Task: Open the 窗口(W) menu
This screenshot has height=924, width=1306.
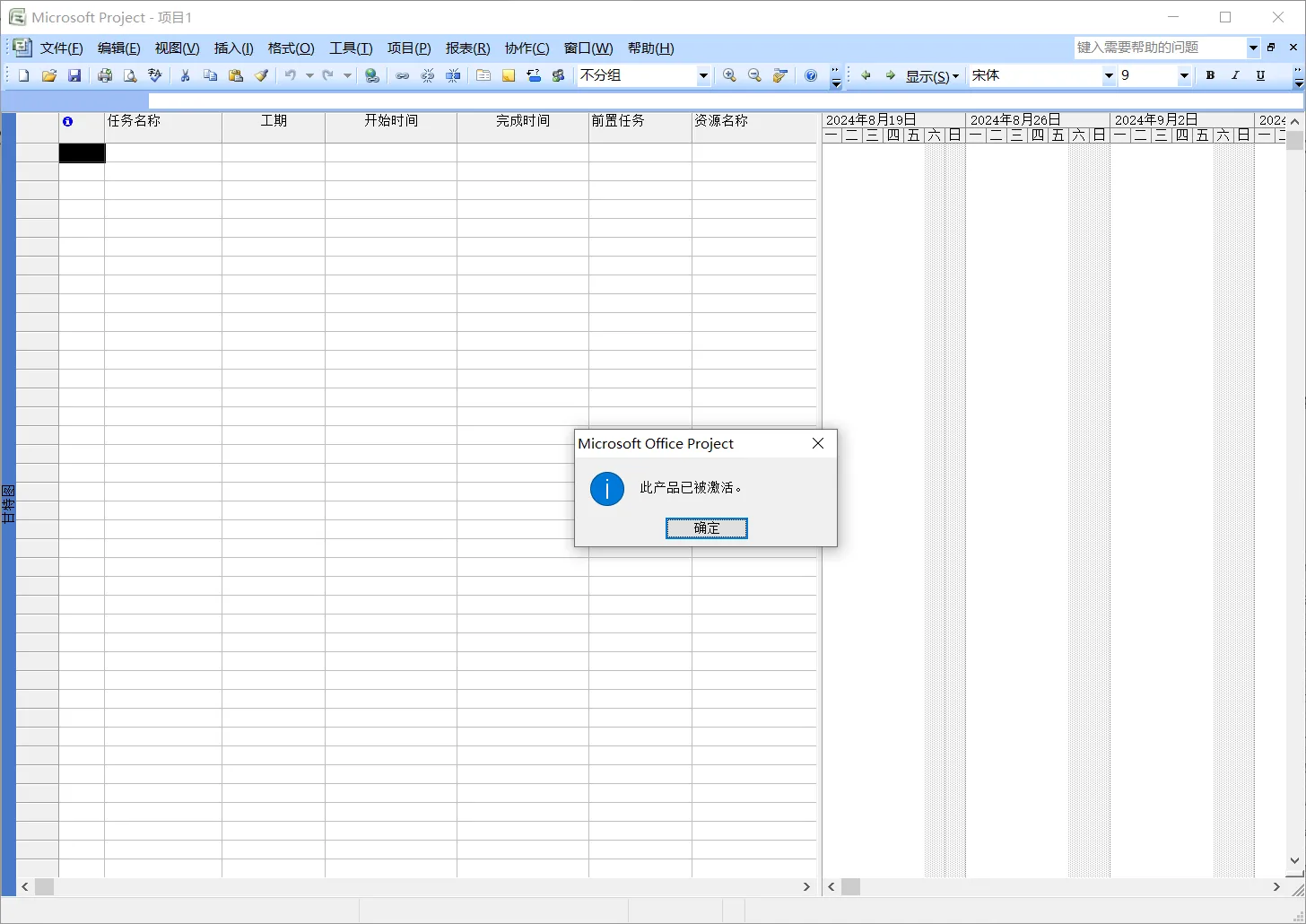Action: point(588,48)
